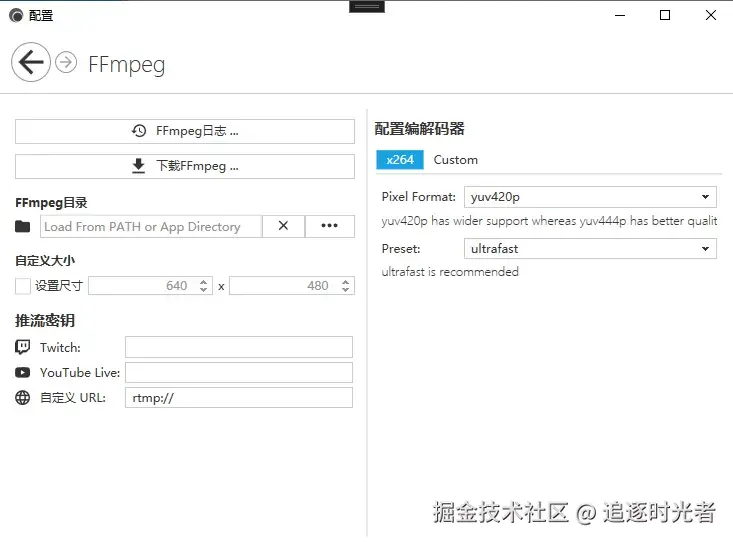
Task: Select the x264 codec tab
Action: 400,160
